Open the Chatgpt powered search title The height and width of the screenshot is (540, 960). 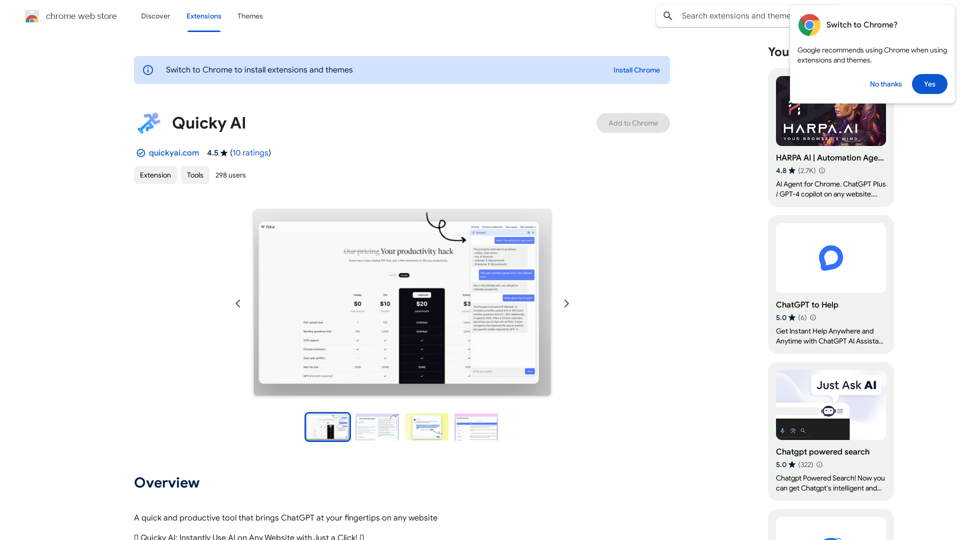[822, 452]
